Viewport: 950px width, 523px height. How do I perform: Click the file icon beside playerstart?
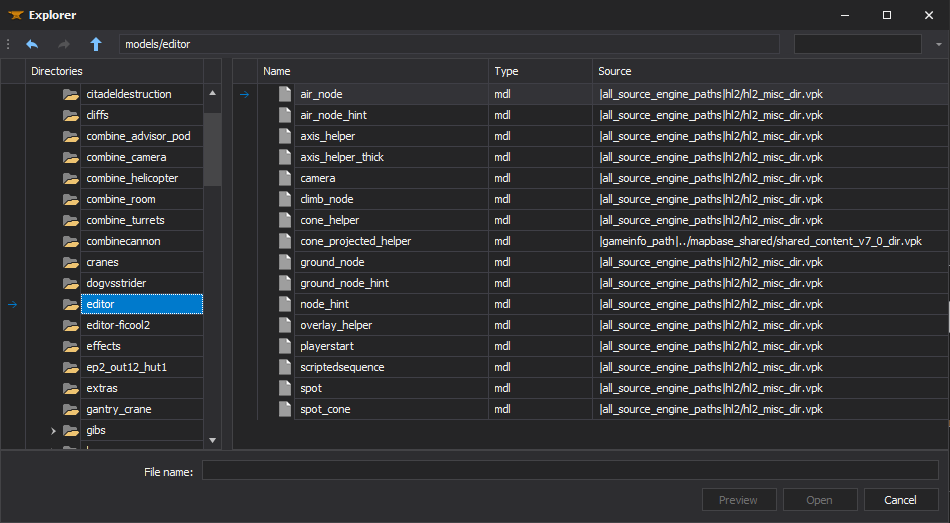tap(284, 346)
